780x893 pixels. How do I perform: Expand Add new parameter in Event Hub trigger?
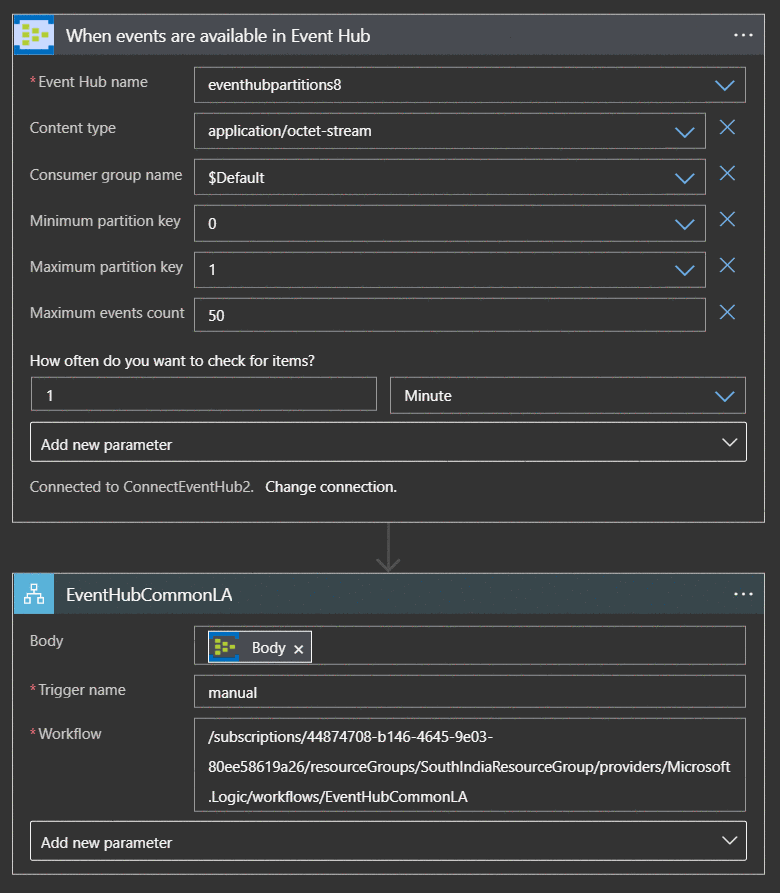[388, 443]
